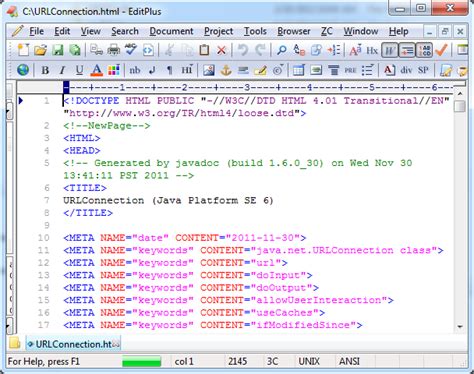Image resolution: width=474 pixels, height=374 pixels.
Task: Insert non-breaking space with nb icon
Action: (x=135, y=70)
